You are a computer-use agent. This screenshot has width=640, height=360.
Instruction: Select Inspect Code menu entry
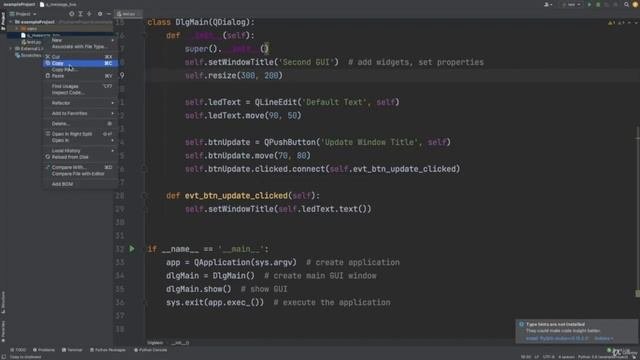pos(80,93)
